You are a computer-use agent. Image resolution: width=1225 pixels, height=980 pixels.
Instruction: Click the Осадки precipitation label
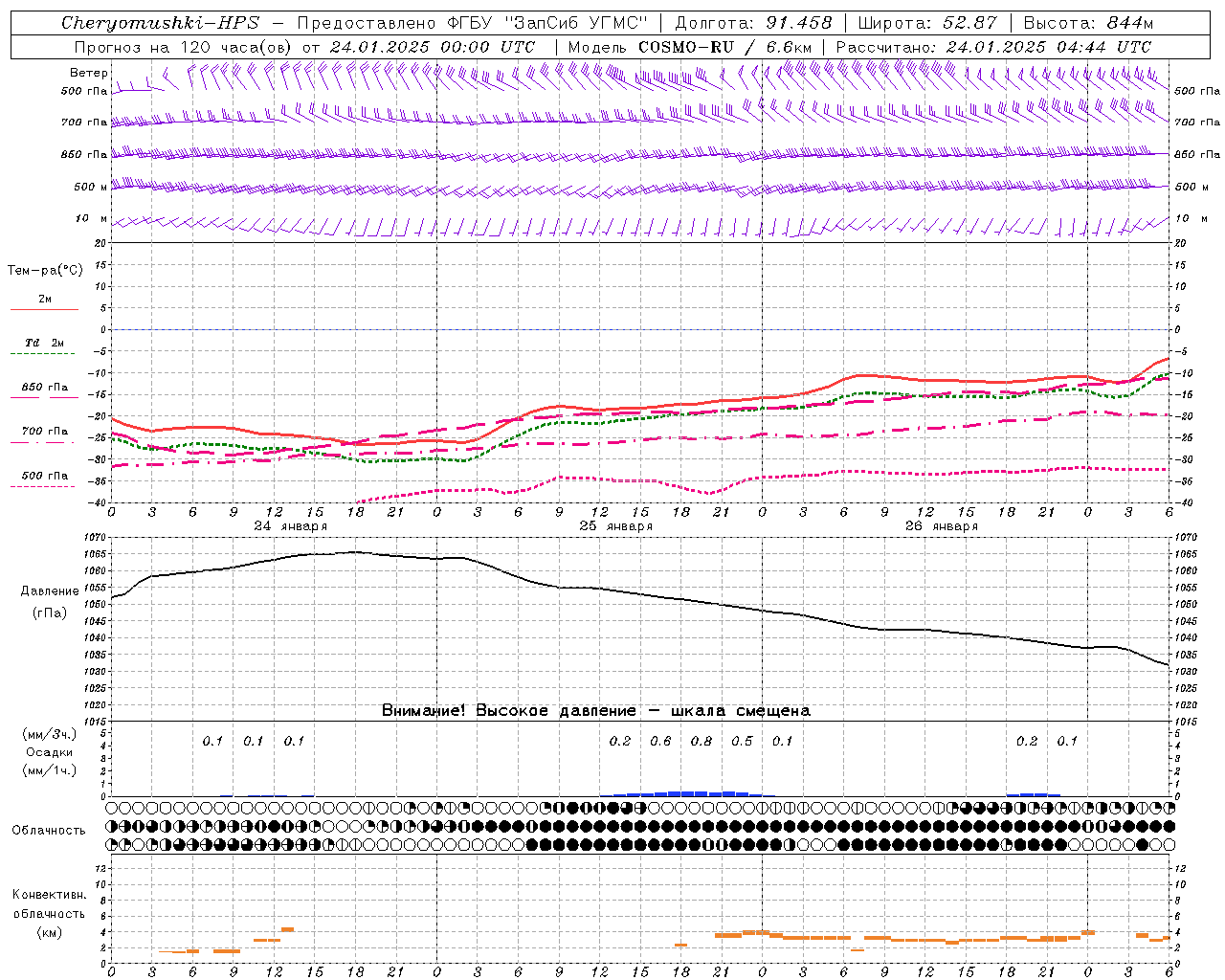click(x=49, y=753)
